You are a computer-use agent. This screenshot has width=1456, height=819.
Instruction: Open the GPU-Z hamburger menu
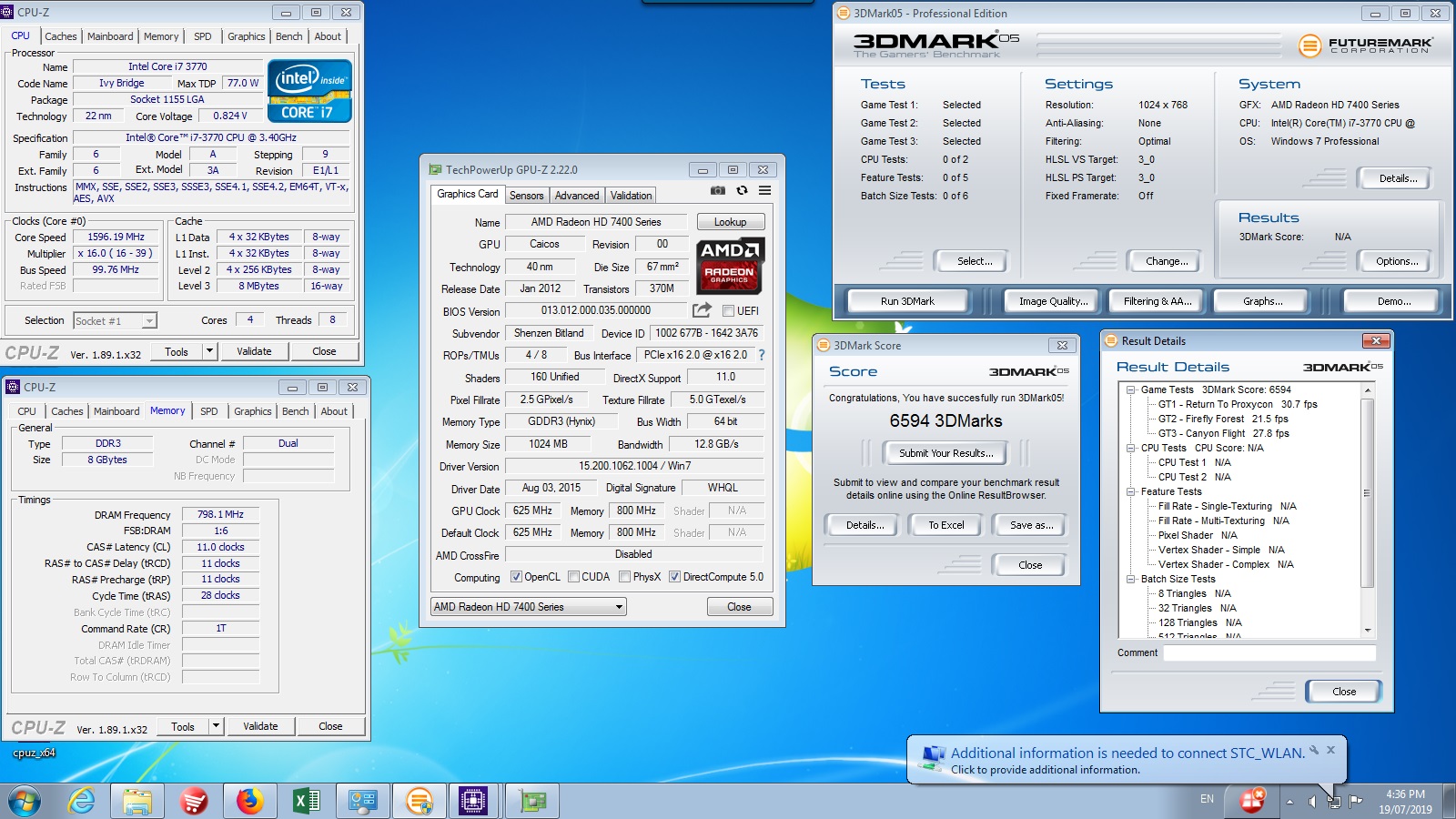pos(765,190)
